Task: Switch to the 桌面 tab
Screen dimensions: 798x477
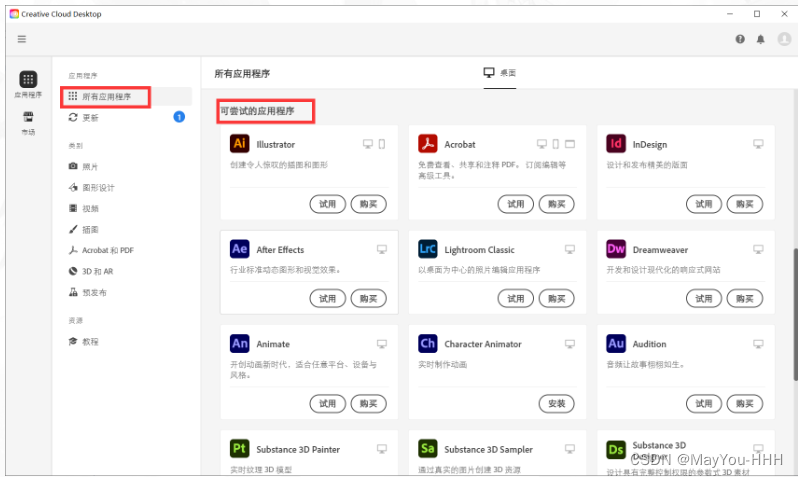Action: (500, 73)
